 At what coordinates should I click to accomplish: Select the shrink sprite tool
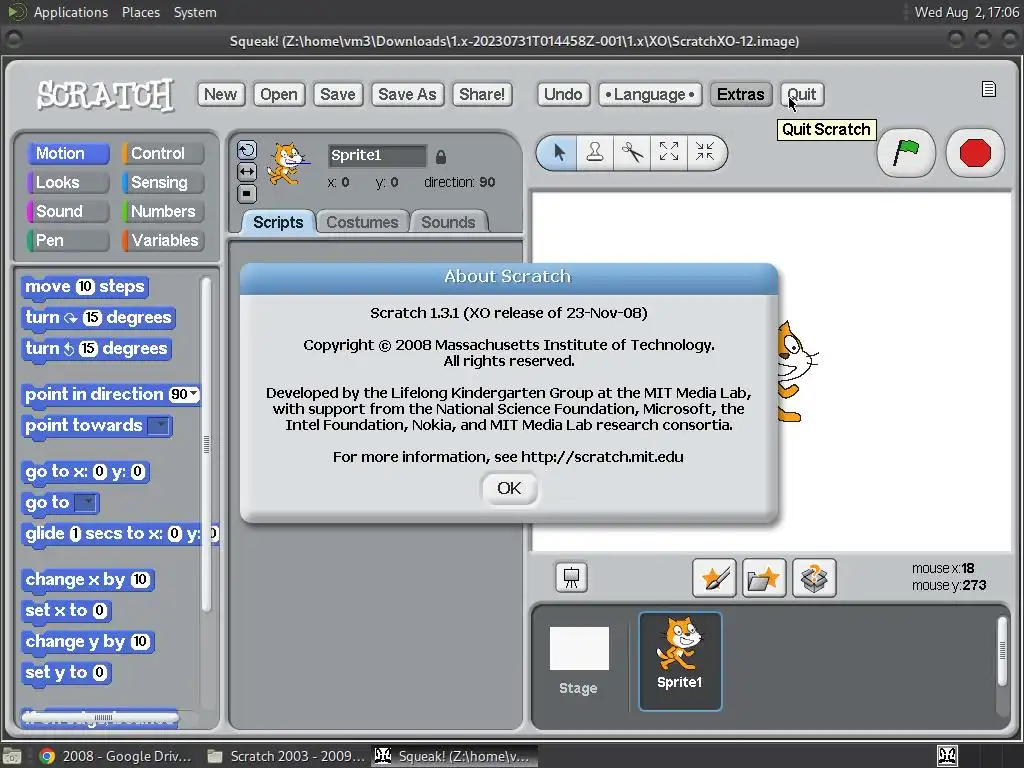[705, 153]
